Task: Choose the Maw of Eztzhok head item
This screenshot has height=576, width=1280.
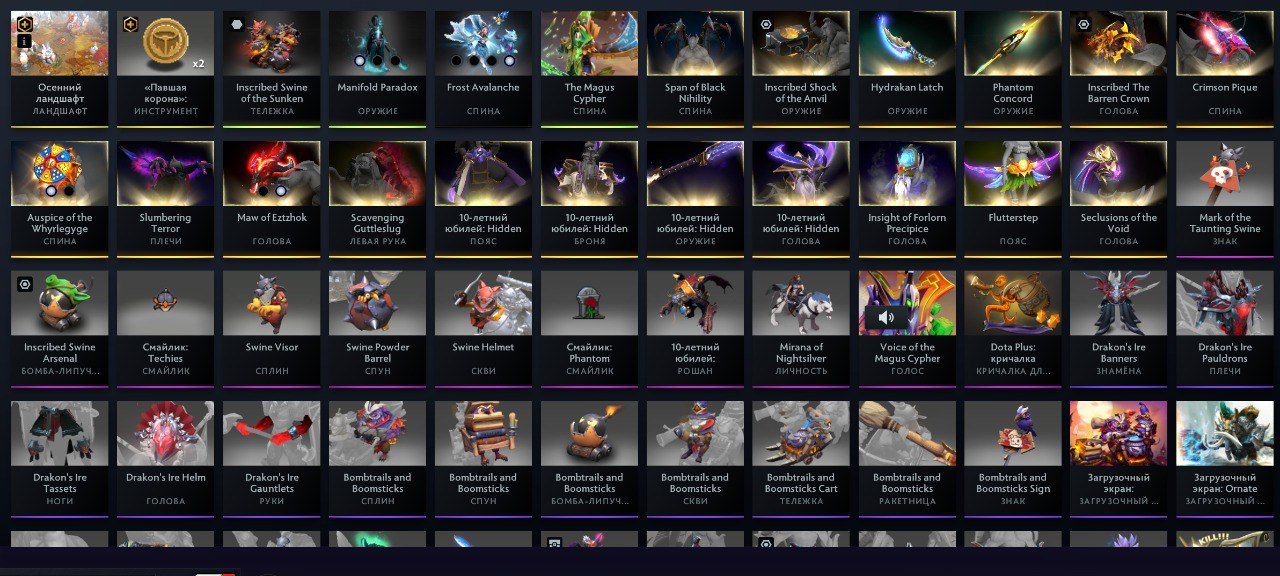Action: point(271,196)
